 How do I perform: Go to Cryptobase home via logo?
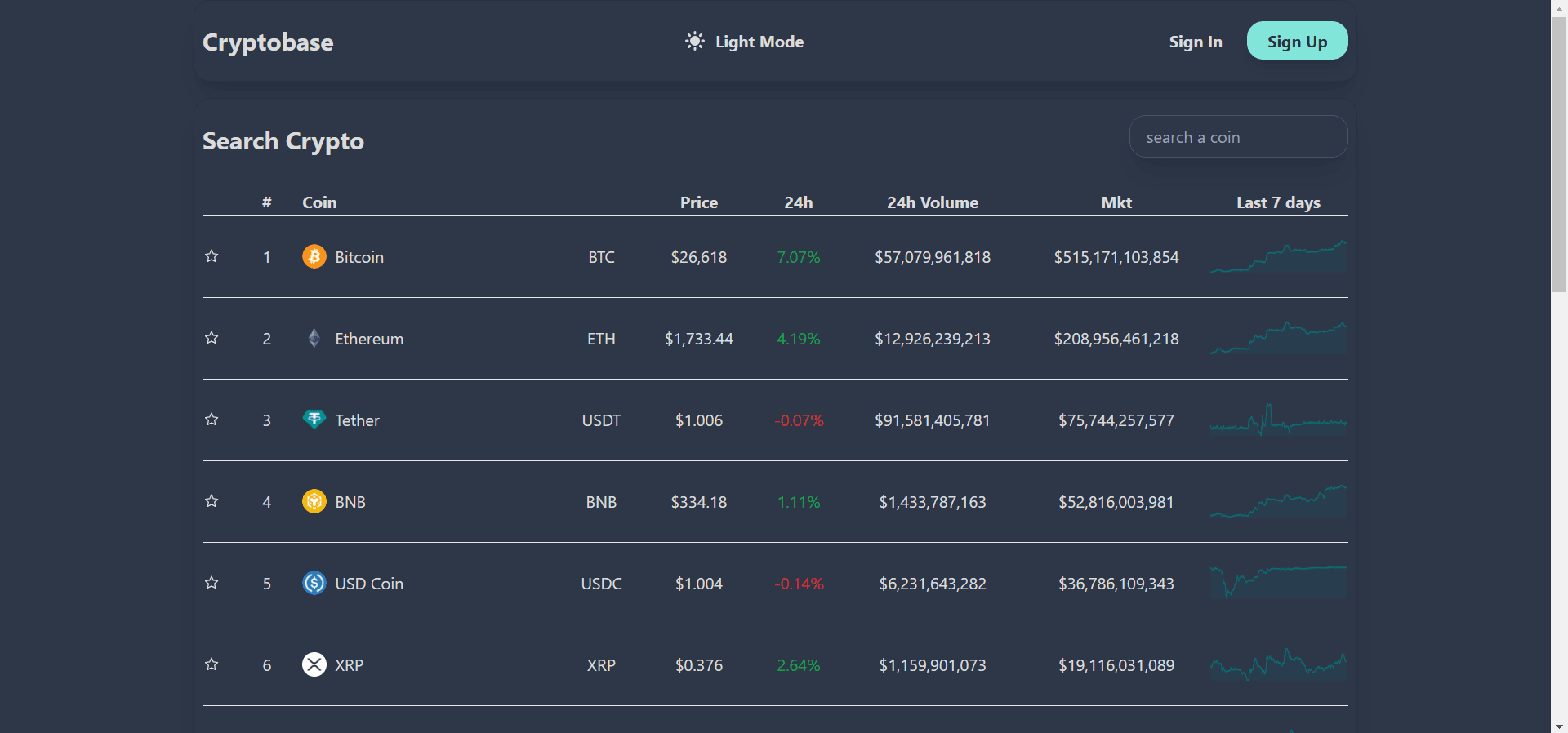[268, 42]
